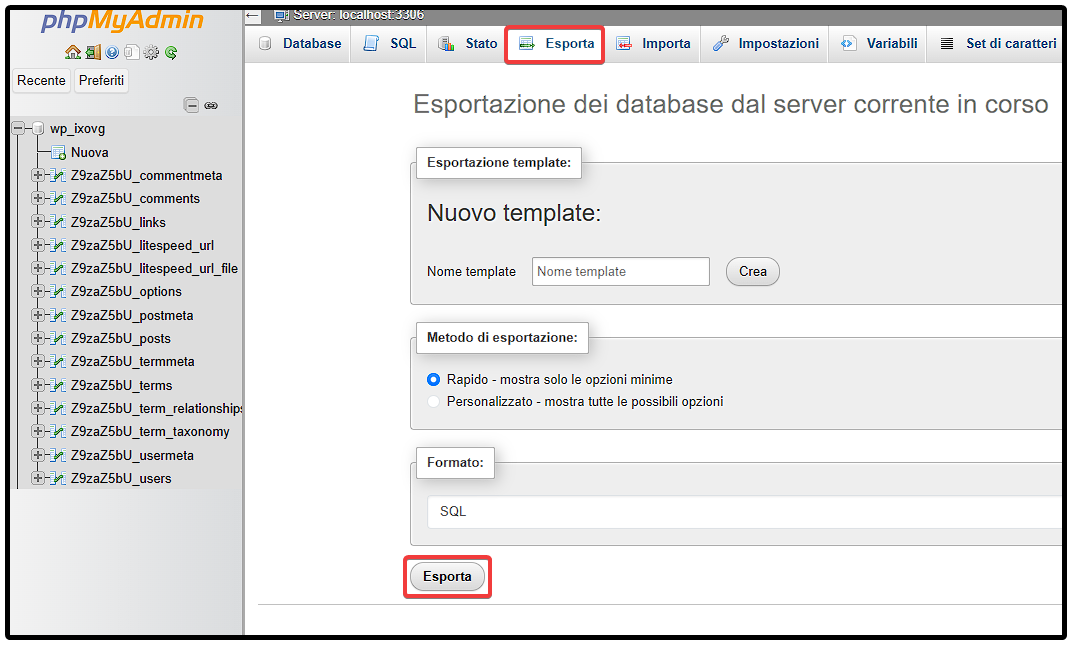Click table icon of Z9zaZ5bU_options
The height and width of the screenshot is (645, 1072).
pyautogui.click(x=59, y=292)
